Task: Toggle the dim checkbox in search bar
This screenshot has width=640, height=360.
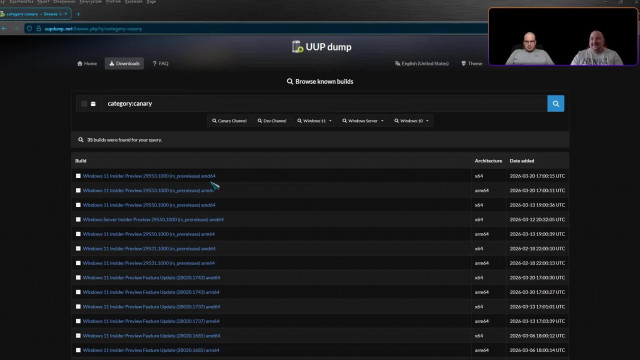Action: pyautogui.click(x=84, y=104)
